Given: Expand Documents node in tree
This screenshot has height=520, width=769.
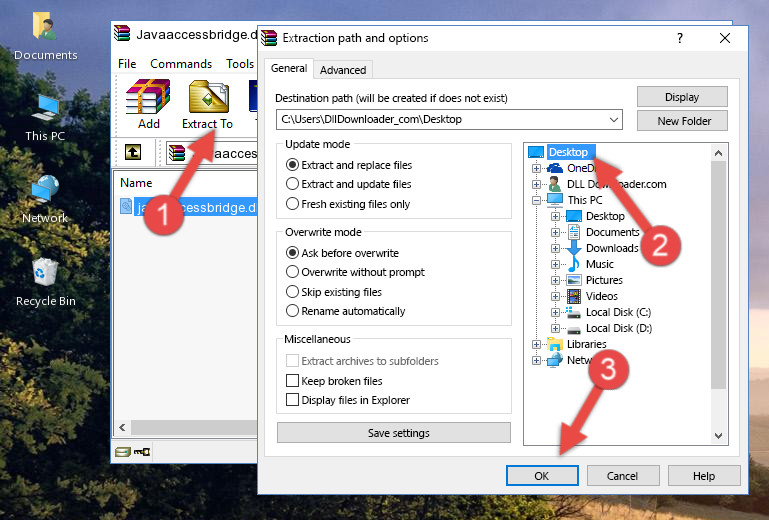Looking at the screenshot, I should point(555,233).
